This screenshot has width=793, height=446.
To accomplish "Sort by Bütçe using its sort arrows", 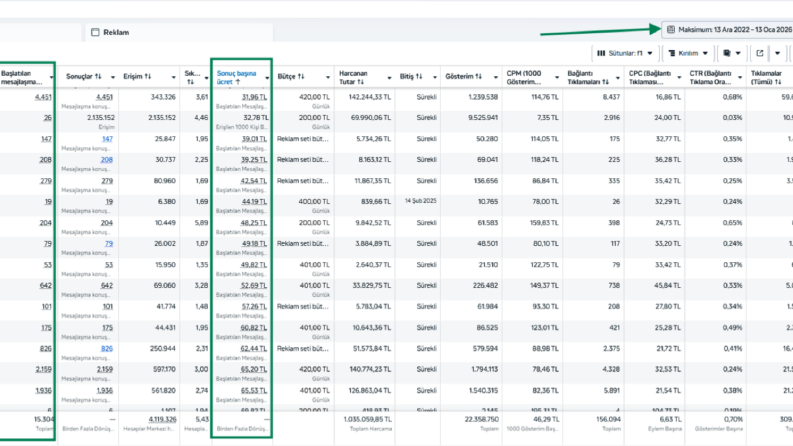I will coord(301,76).
